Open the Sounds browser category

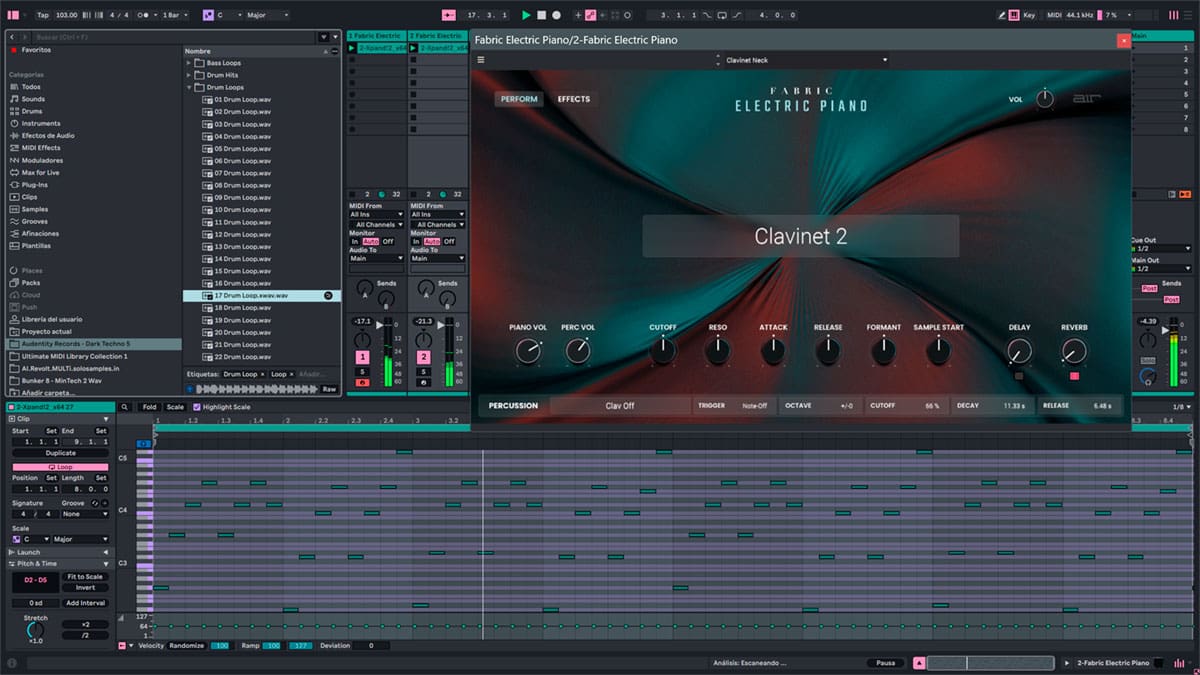point(33,99)
